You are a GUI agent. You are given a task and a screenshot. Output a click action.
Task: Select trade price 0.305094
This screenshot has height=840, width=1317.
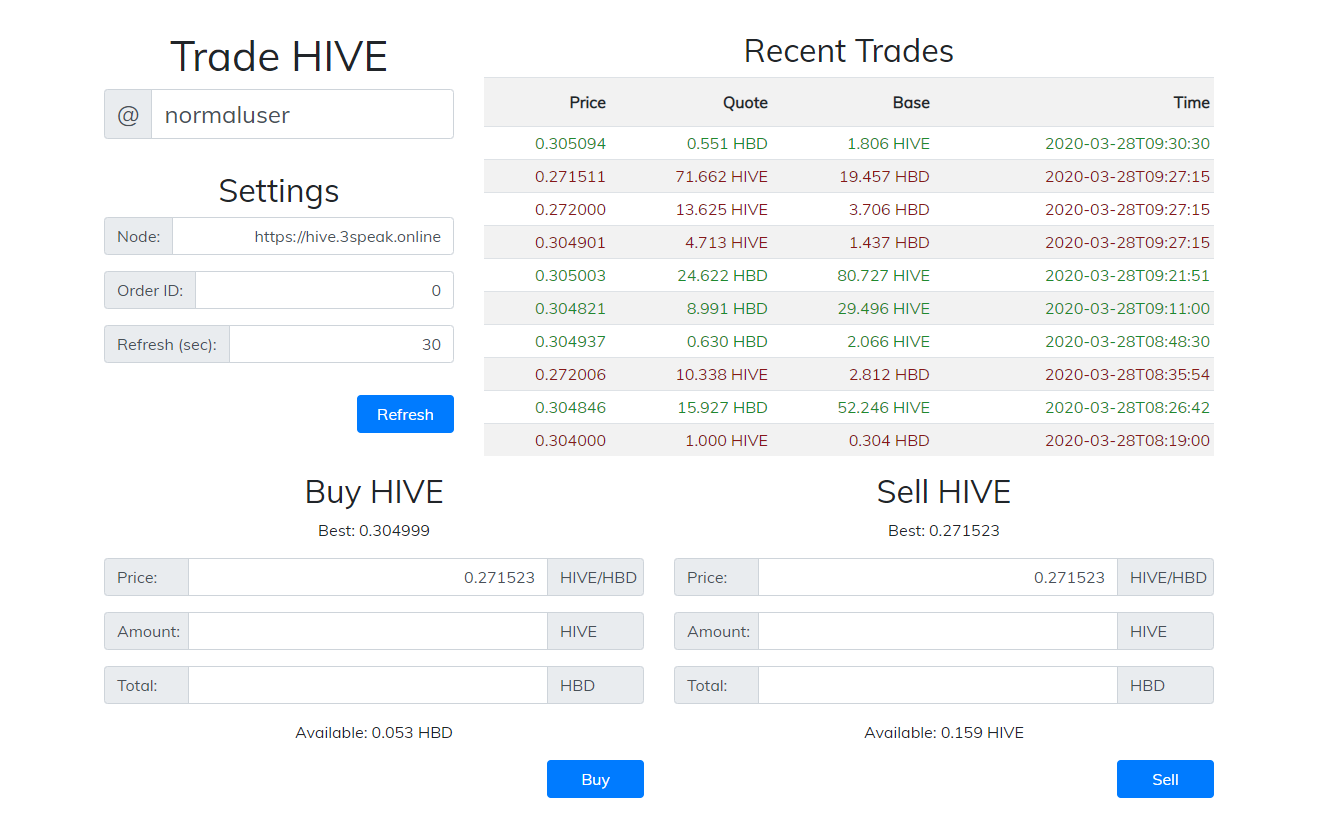point(570,143)
